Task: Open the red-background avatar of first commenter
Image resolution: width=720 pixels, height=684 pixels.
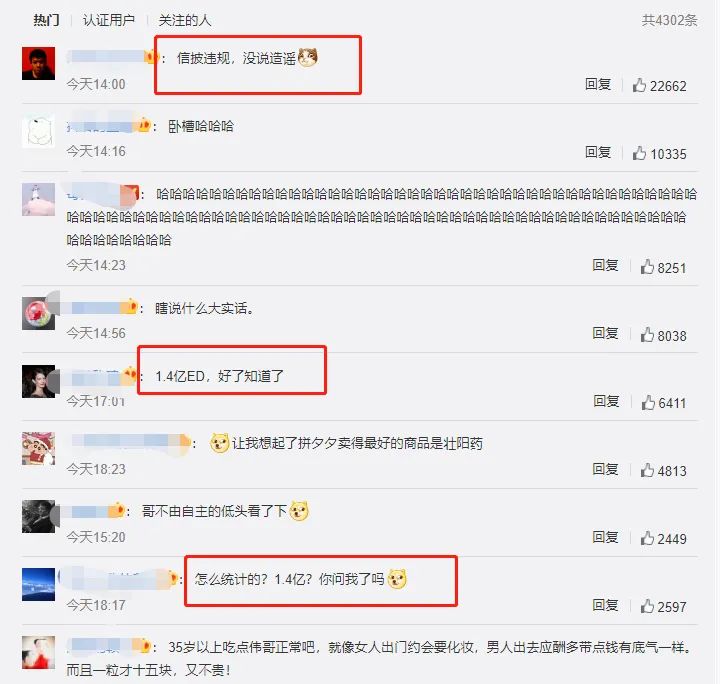Action: click(x=39, y=63)
